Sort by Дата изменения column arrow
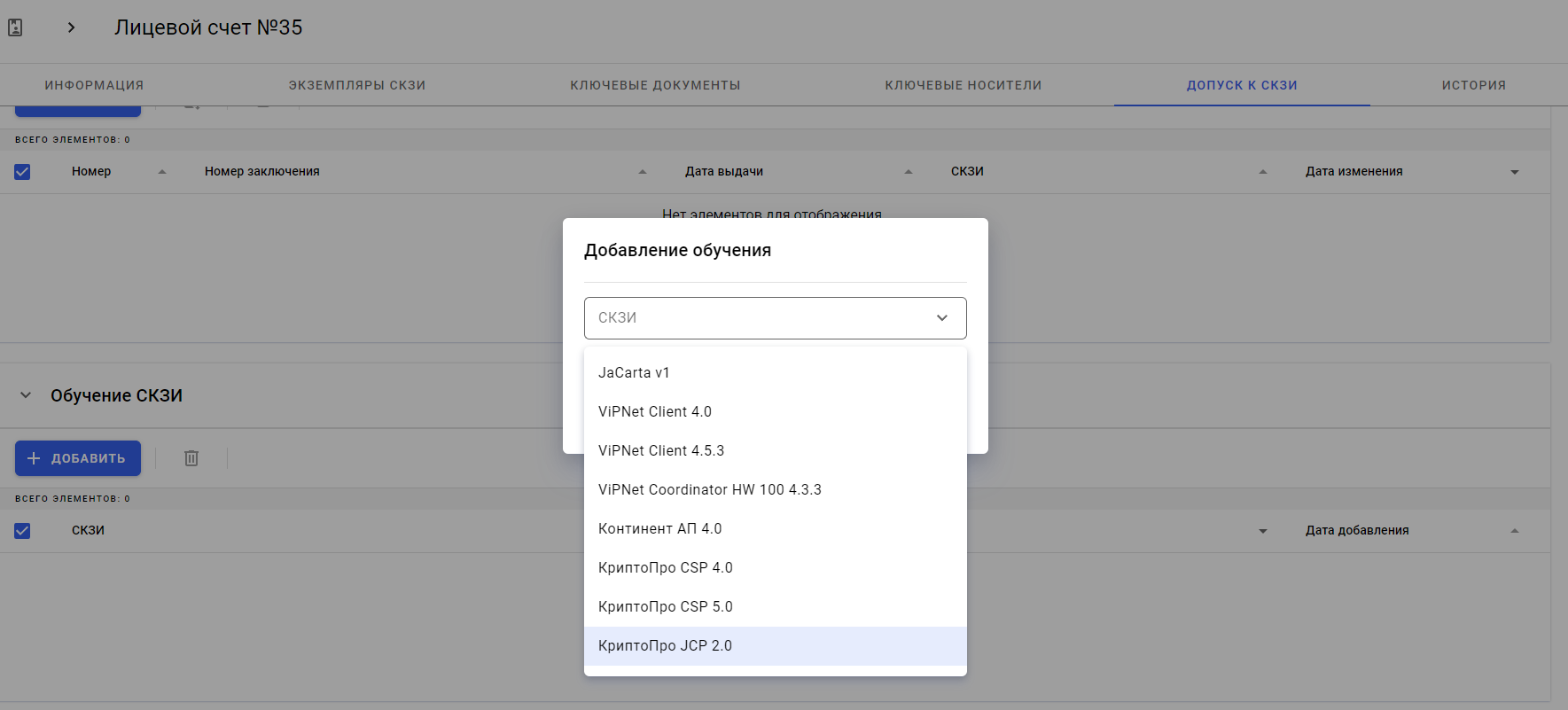 point(1515,172)
